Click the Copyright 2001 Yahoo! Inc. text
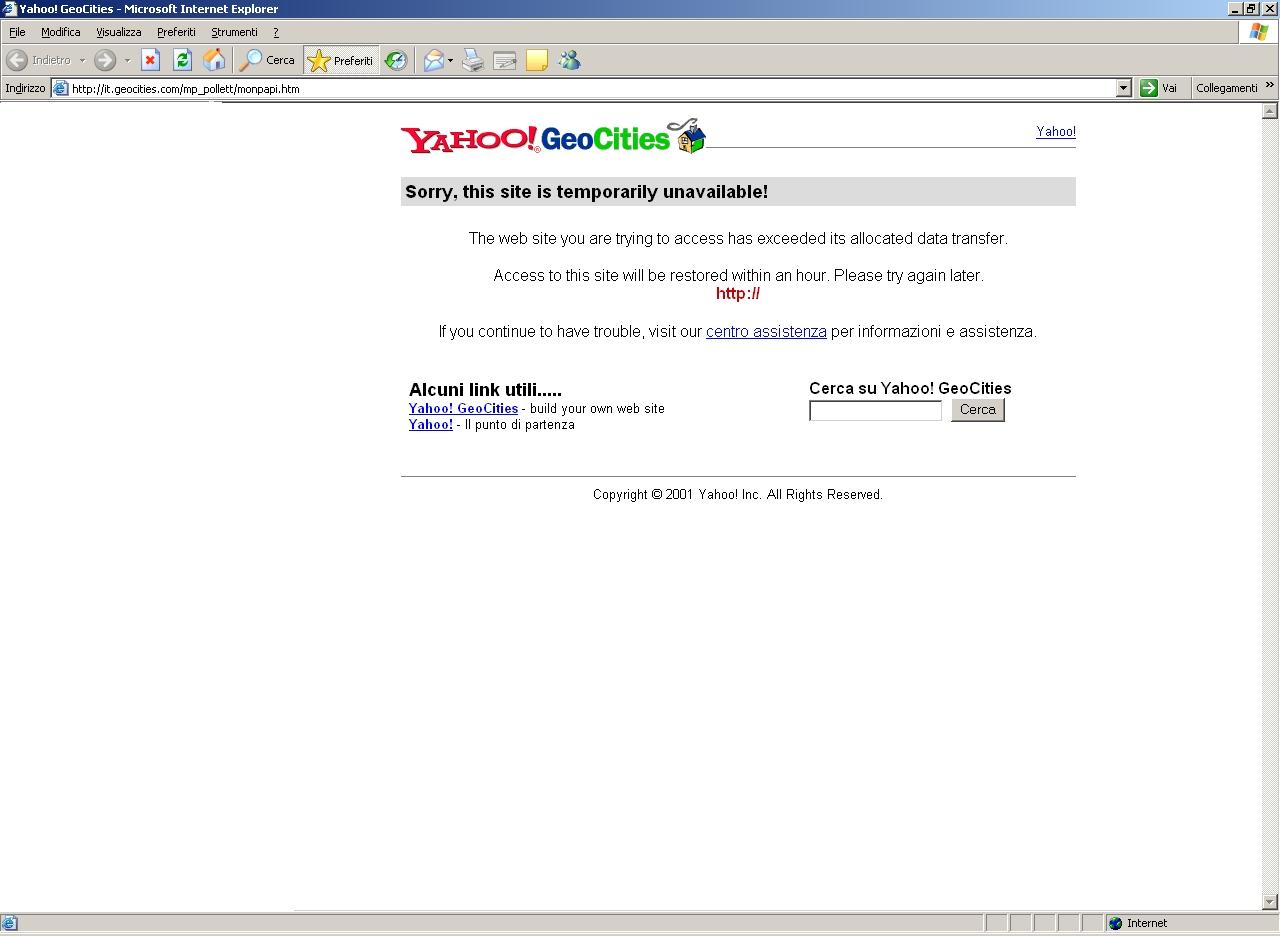 click(x=738, y=494)
